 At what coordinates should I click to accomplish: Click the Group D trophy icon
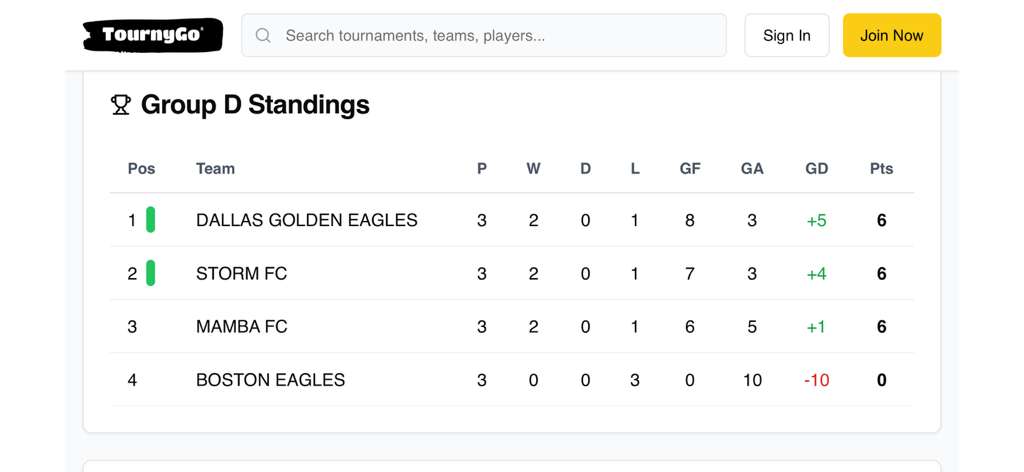pyautogui.click(x=121, y=105)
